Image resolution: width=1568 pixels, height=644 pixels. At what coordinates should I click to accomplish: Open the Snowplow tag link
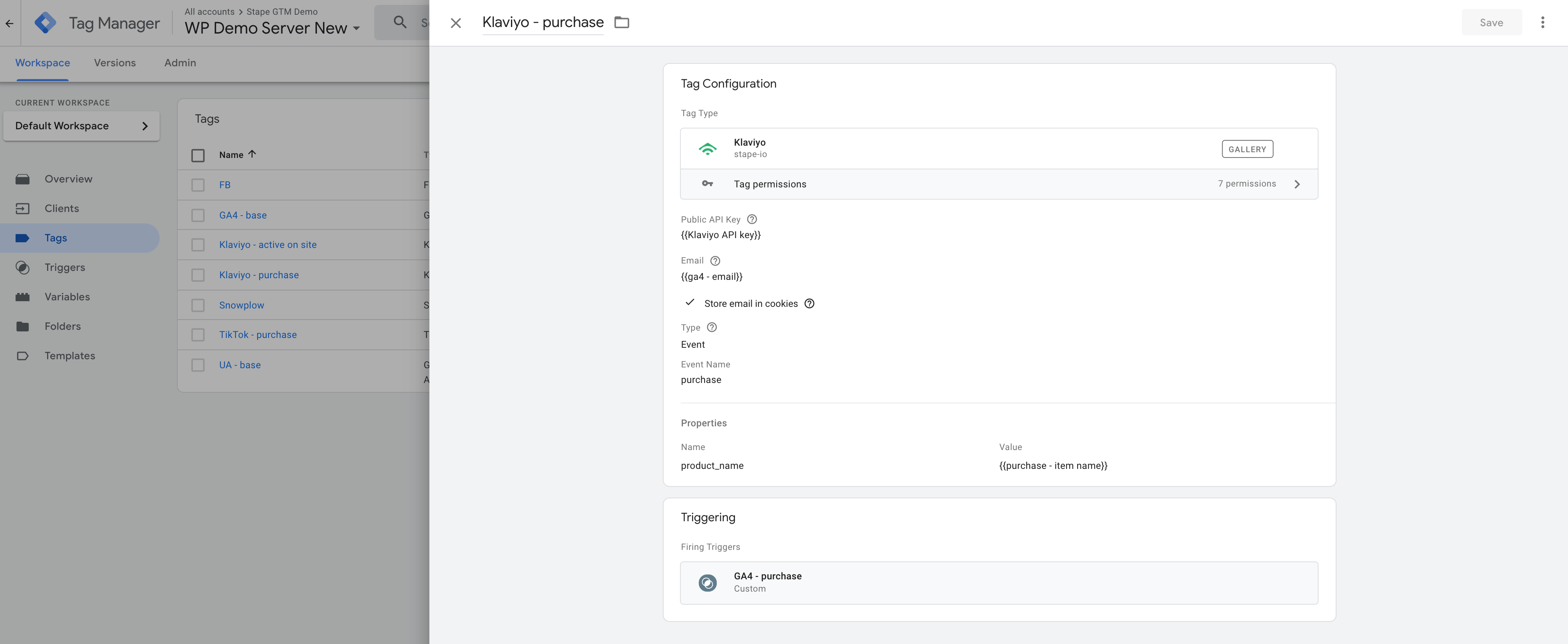[x=242, y=305]
